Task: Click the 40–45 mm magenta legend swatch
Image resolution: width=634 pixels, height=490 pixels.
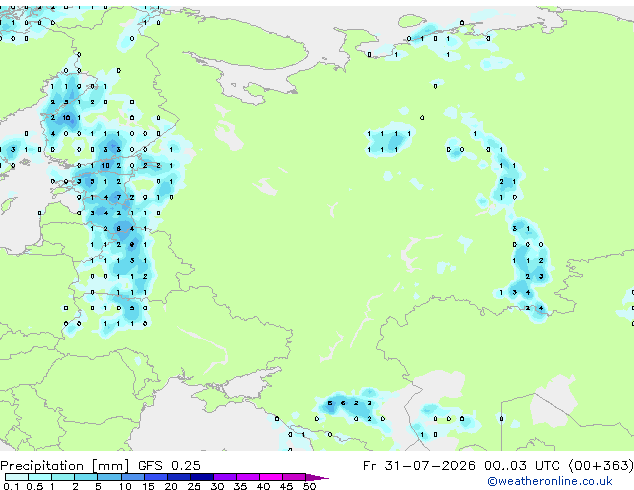Action: (271, 477)
